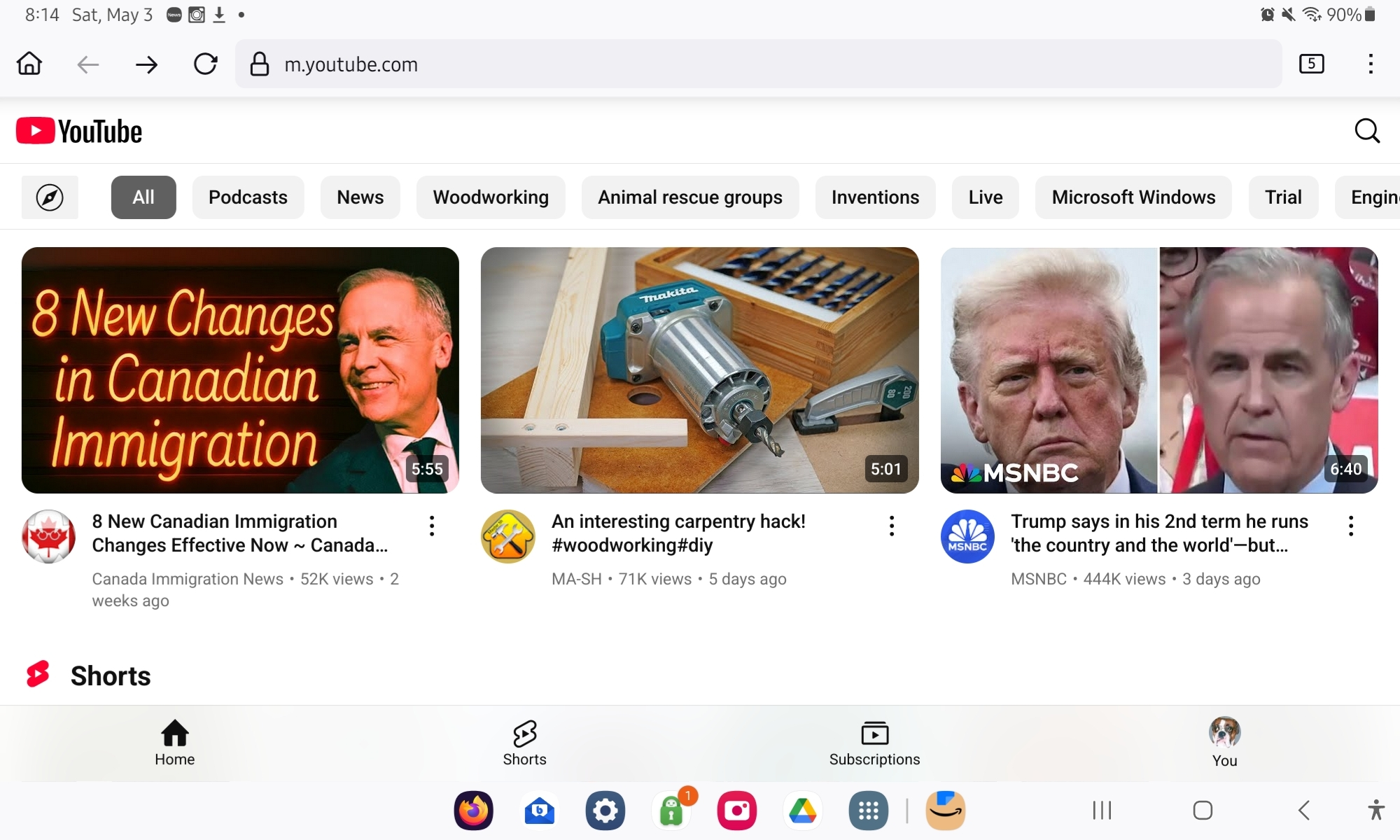Screen dimensions: 1400x840
Task: Open title '8 New Canadian Immigration Changes'
Action: (x=240, y=533)
